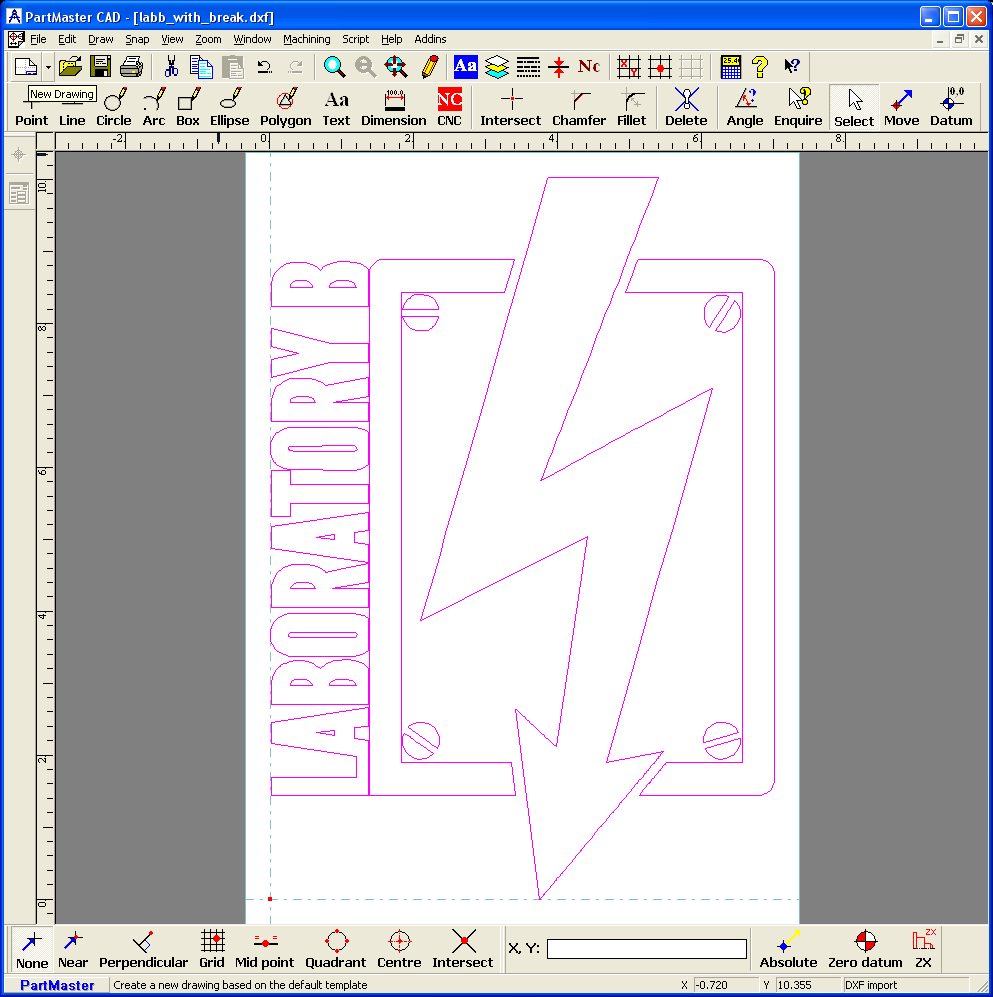Select the Move tool
Viewport: 993px width, 997px height.
tap(901, 107)
